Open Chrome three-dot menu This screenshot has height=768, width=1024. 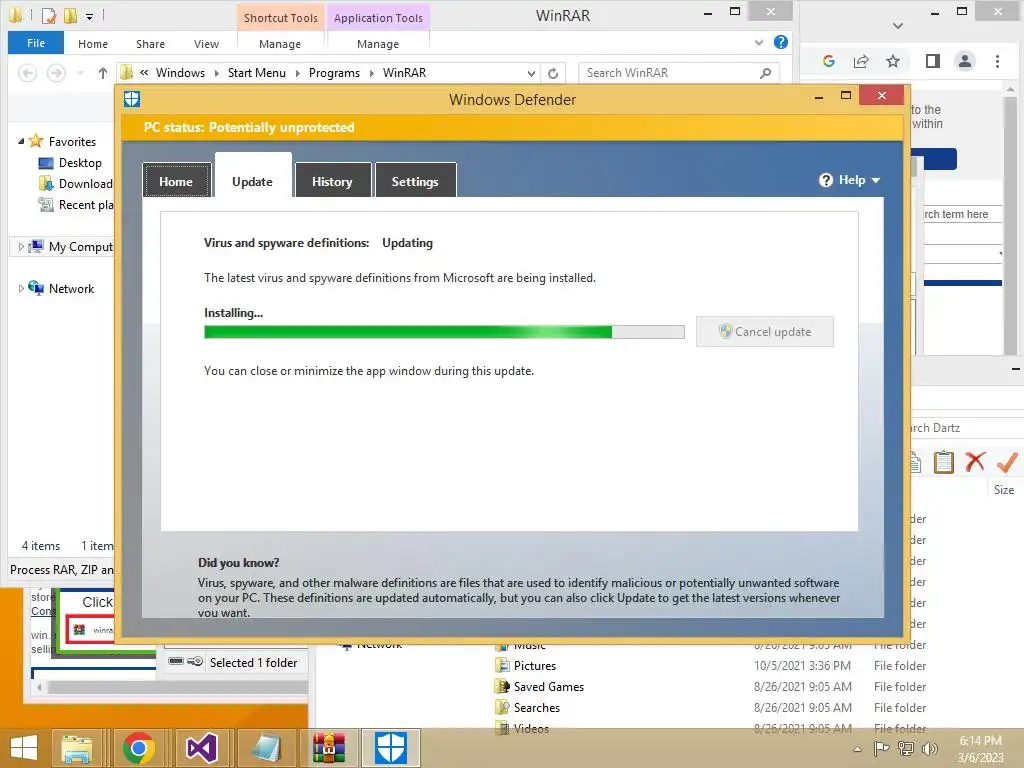pyautogui.click(x=997, y=61)
